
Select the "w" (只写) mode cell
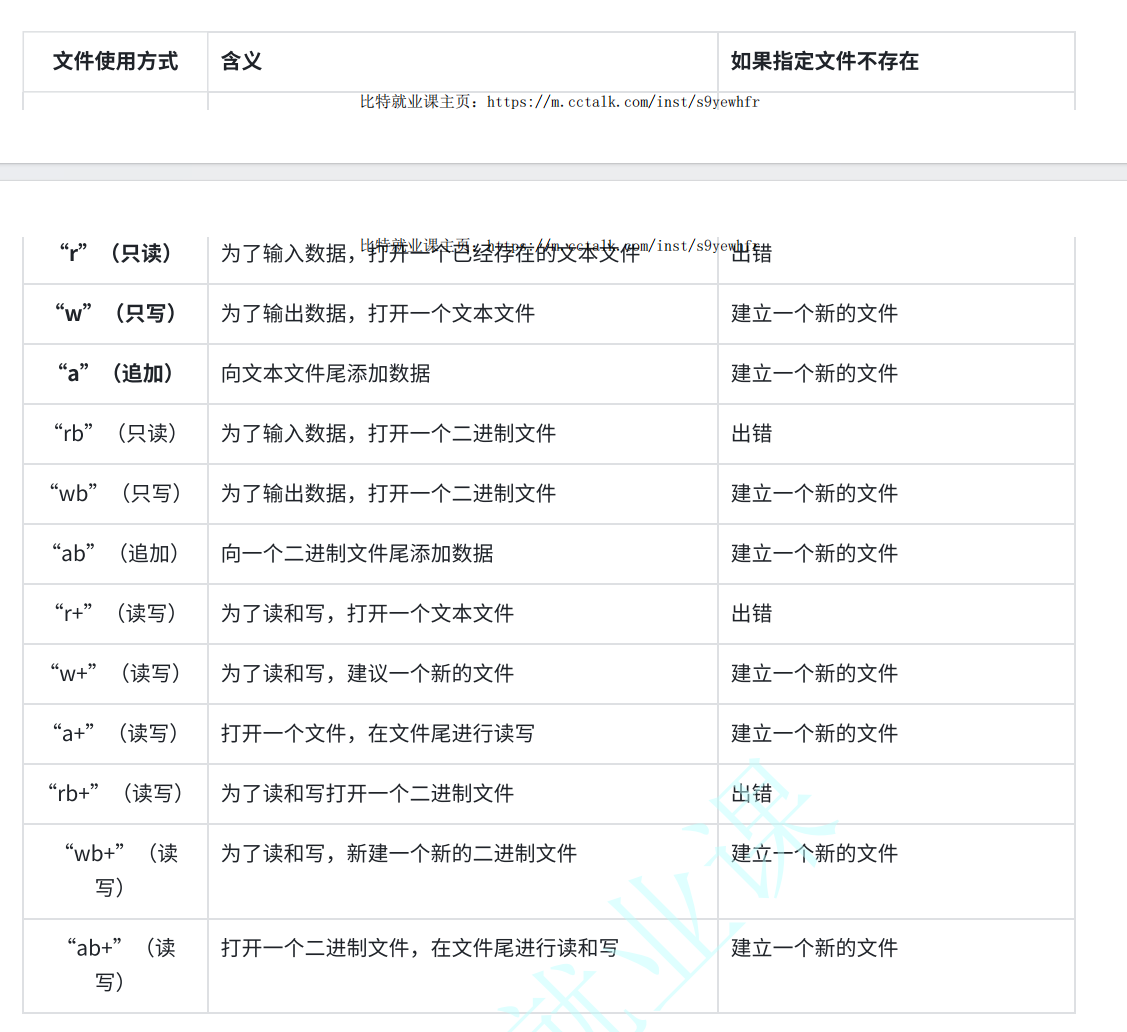point(115,313)
